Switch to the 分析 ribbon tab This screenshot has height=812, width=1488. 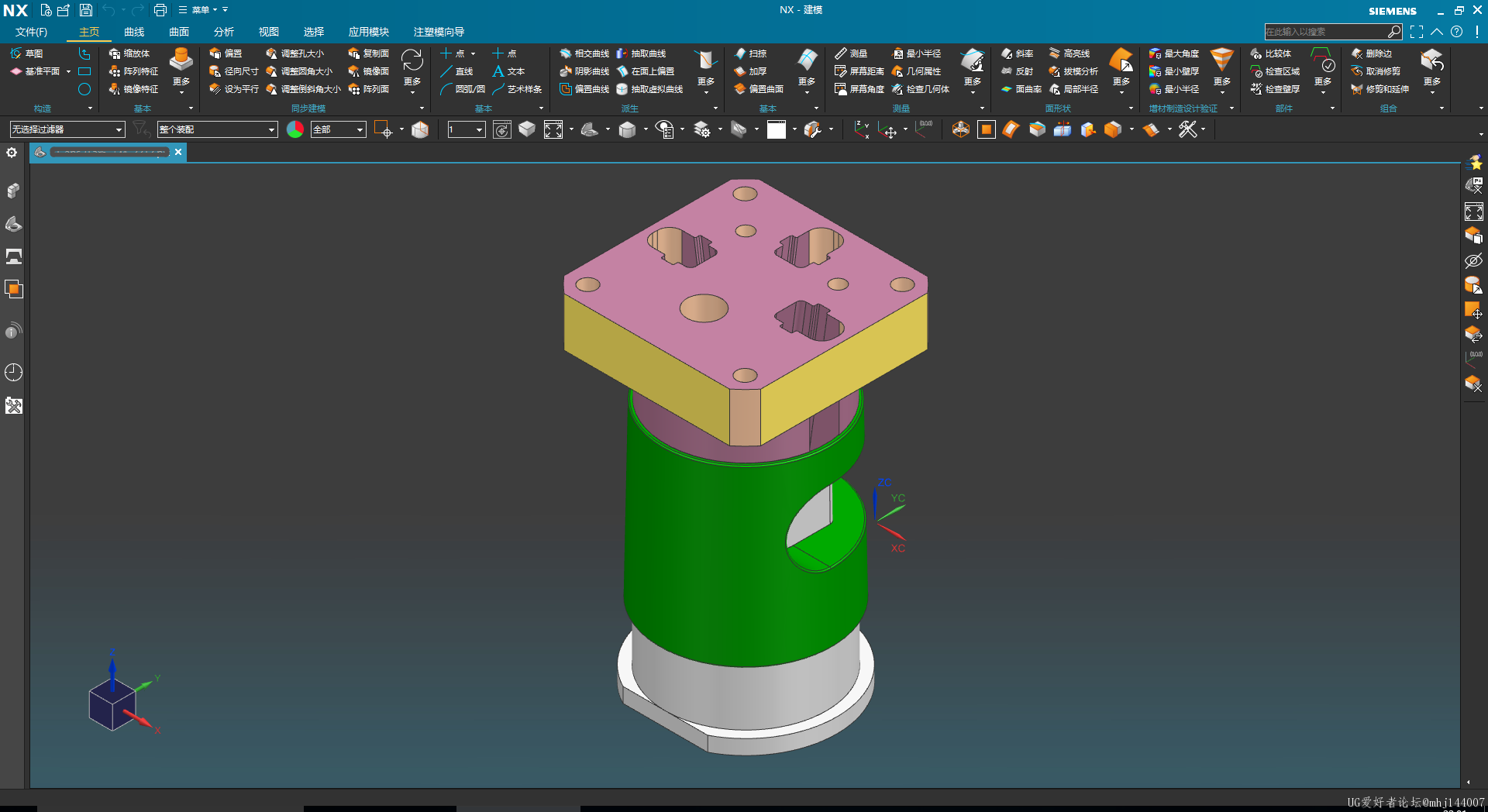click(224, 32)
